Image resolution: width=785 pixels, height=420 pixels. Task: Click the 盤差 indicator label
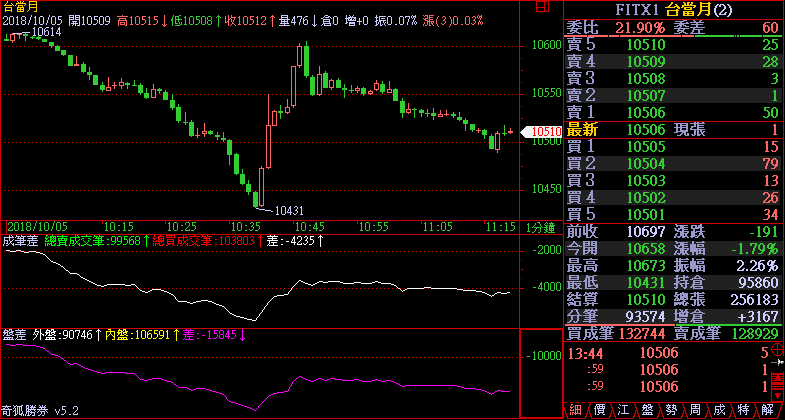click(x=14, y=335)
